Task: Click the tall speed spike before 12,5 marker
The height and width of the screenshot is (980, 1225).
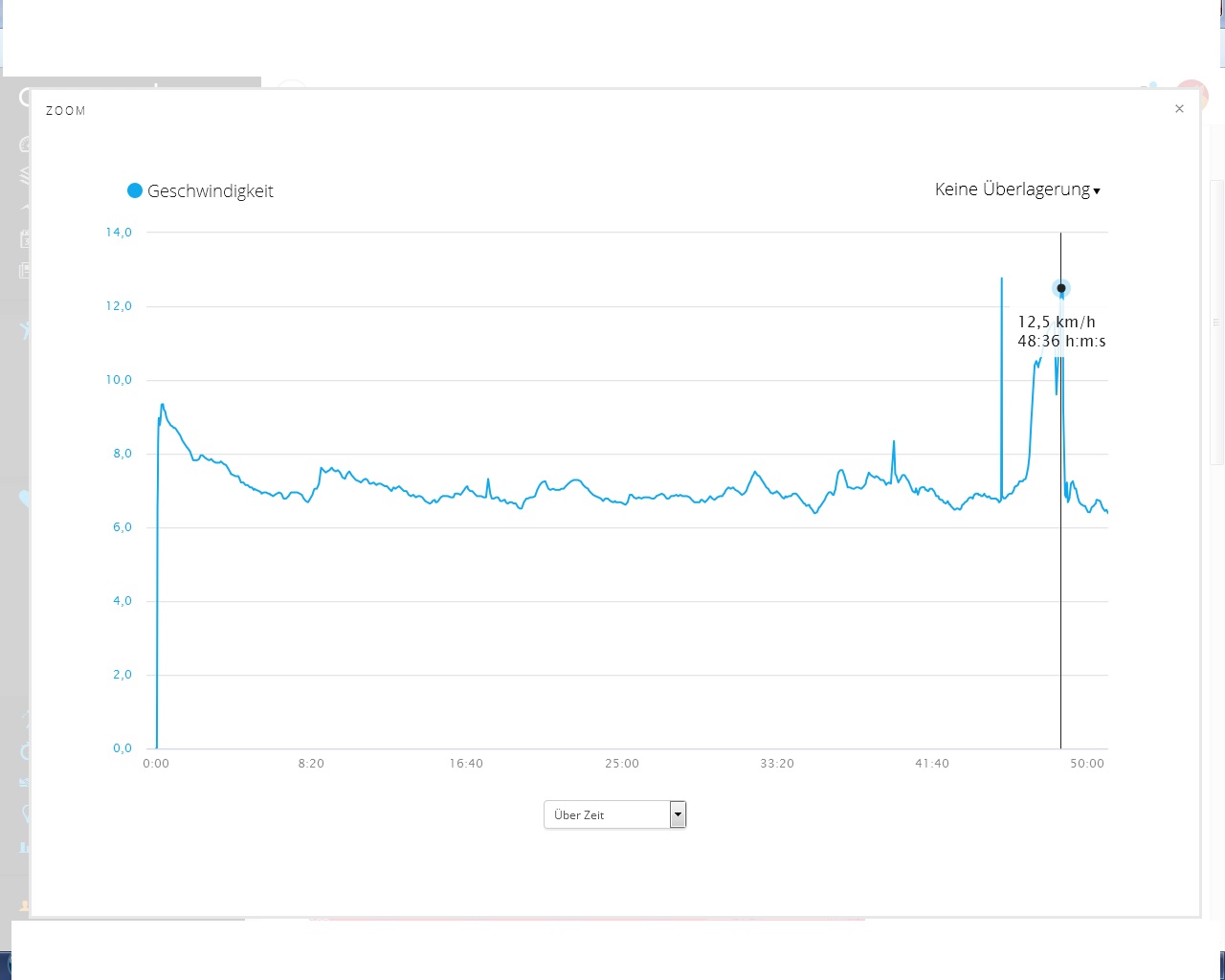Action: pos(1001,383)
